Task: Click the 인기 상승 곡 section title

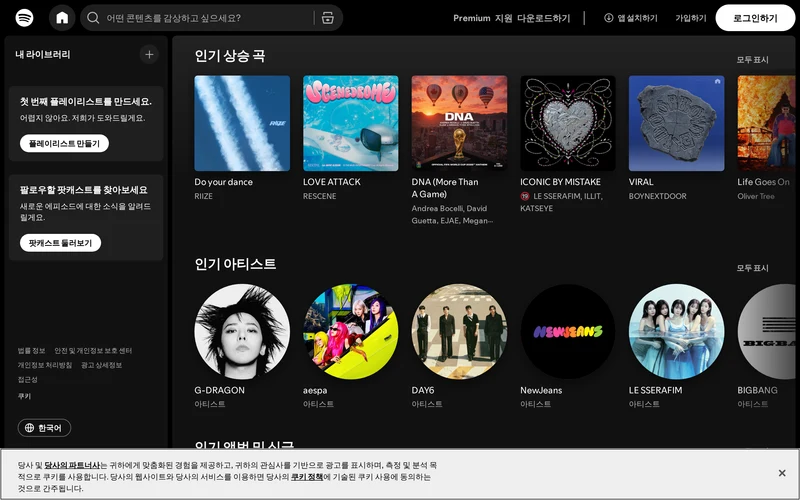Action: 230,56
